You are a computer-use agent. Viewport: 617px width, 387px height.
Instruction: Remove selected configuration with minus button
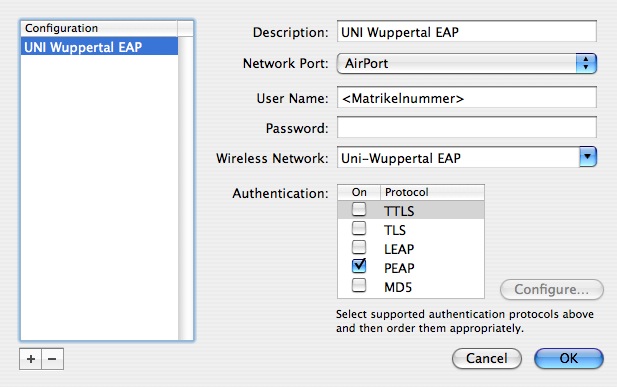(x=52, y=359)
